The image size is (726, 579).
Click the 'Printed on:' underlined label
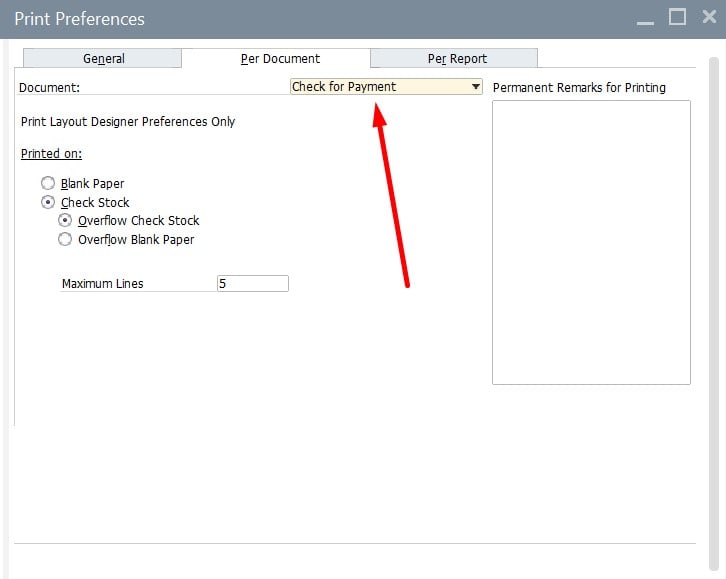pos(51,154)
